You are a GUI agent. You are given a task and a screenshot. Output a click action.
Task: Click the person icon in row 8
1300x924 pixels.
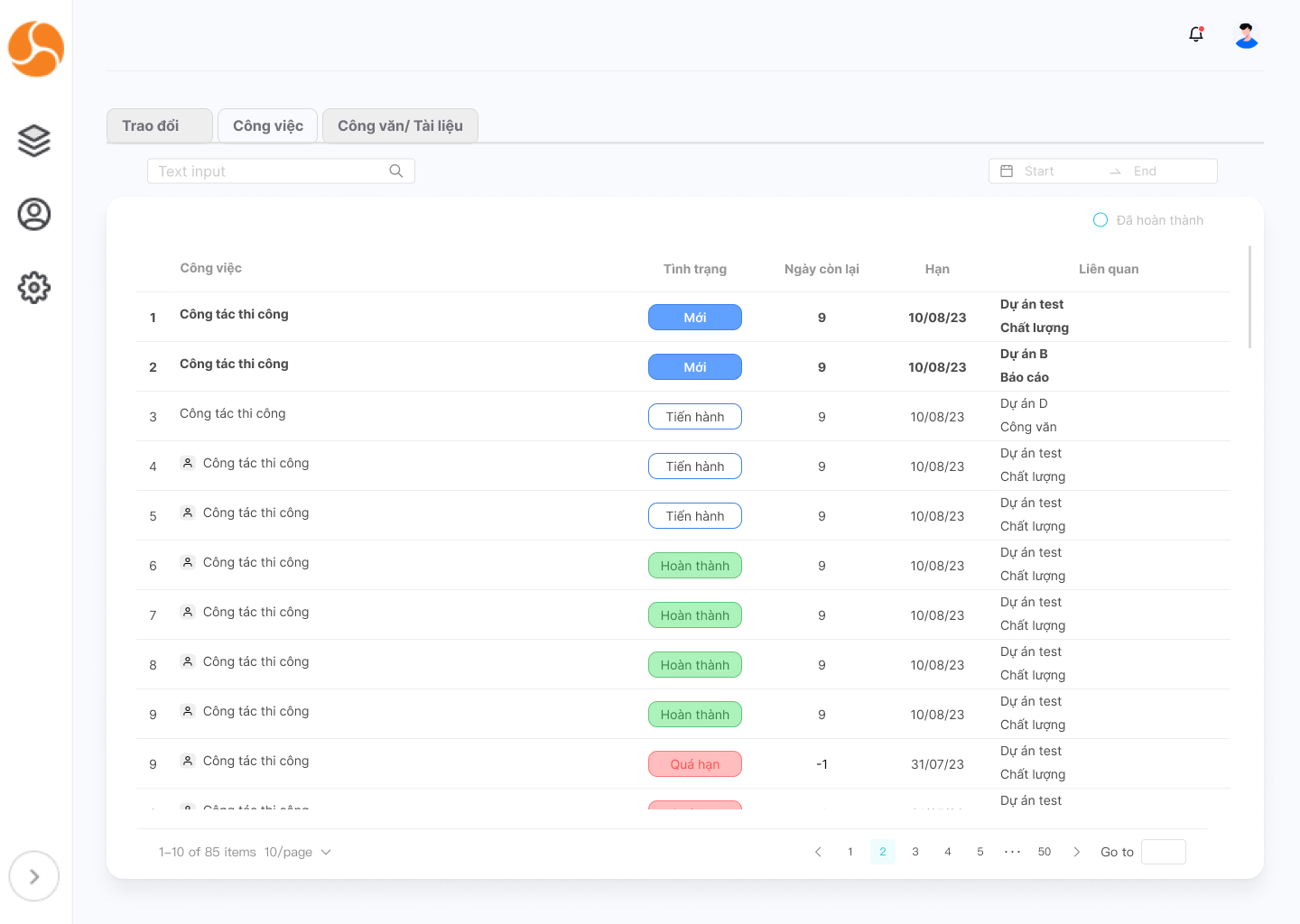(188, 661)
